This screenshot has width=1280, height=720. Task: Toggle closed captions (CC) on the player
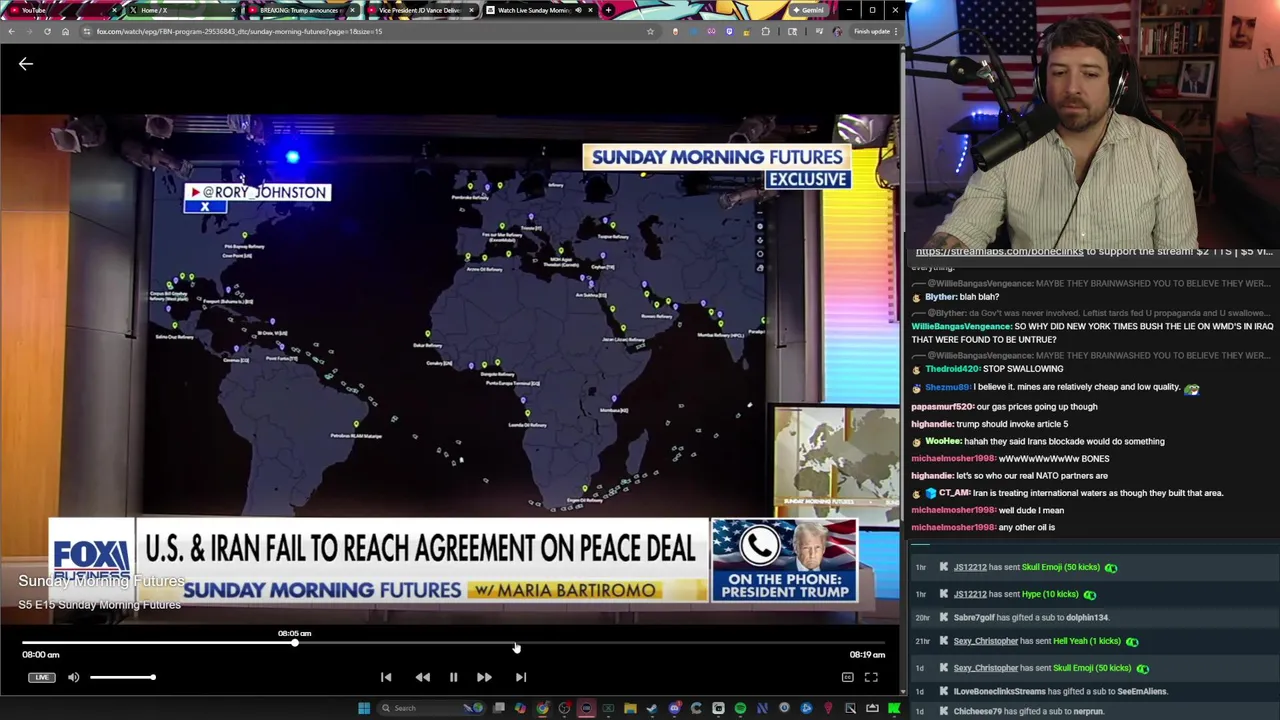point(847,677)
